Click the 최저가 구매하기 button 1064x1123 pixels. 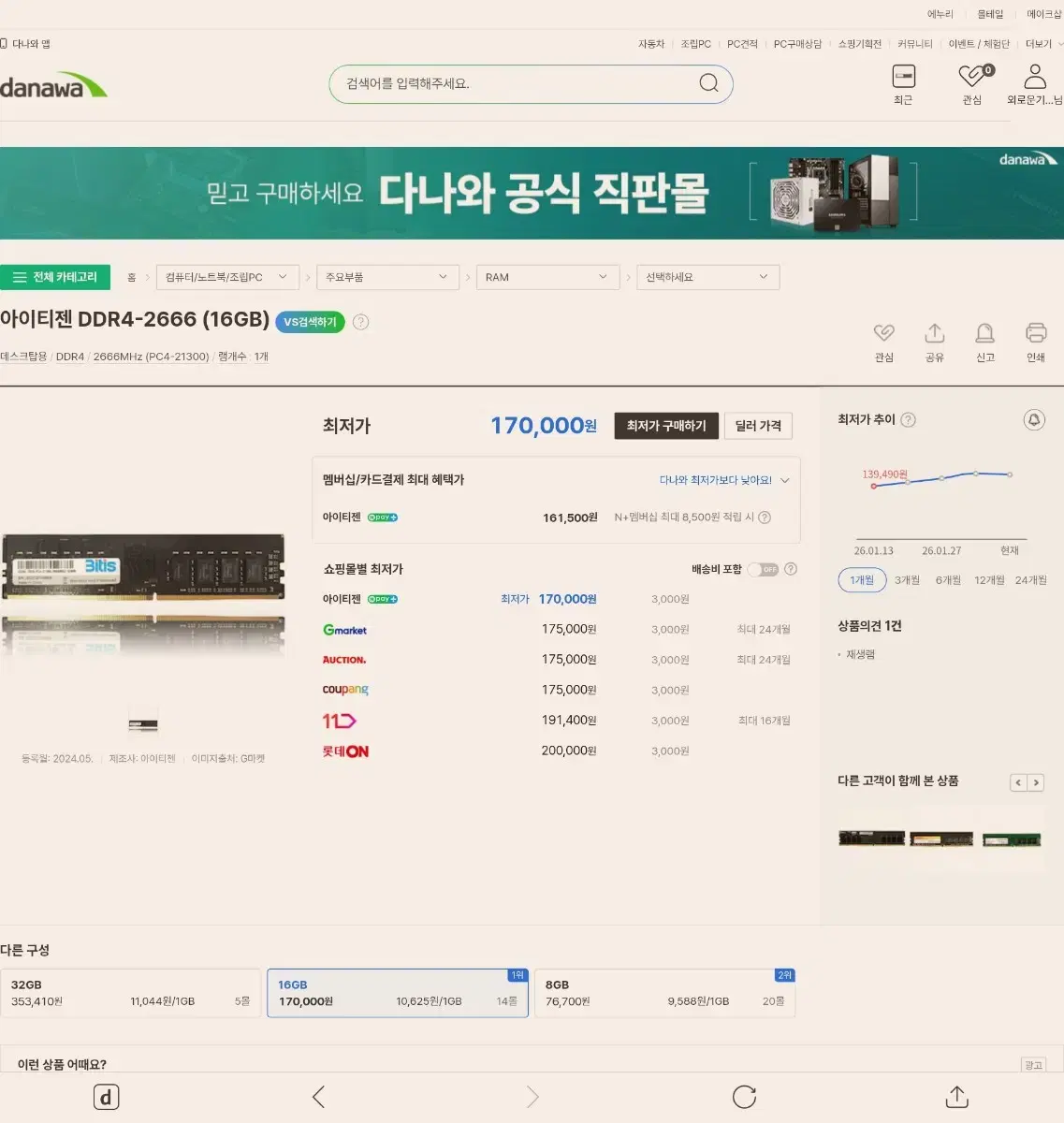point(666,426)
